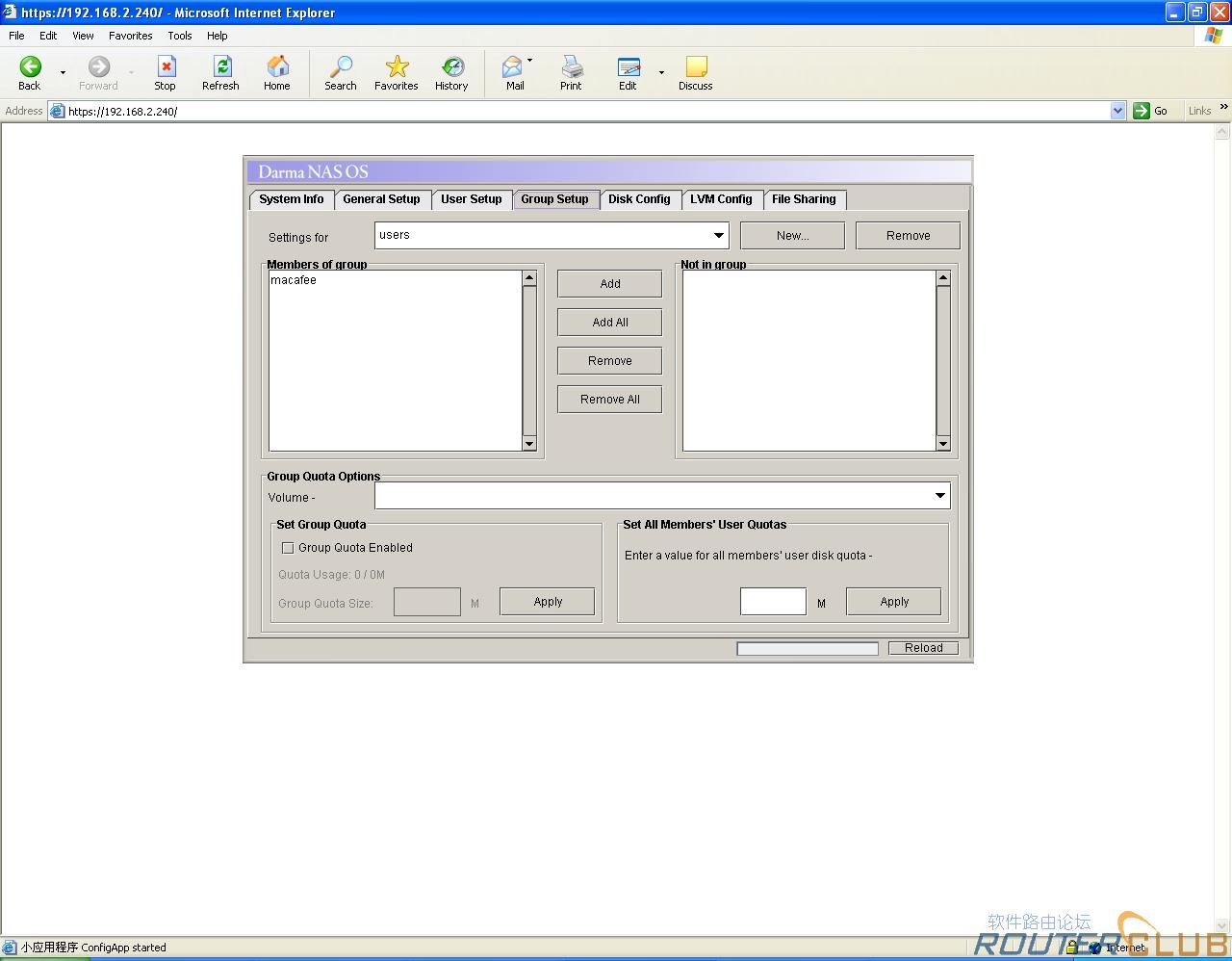
Task: Switch to the System Info tab
Action: [292, 199]
